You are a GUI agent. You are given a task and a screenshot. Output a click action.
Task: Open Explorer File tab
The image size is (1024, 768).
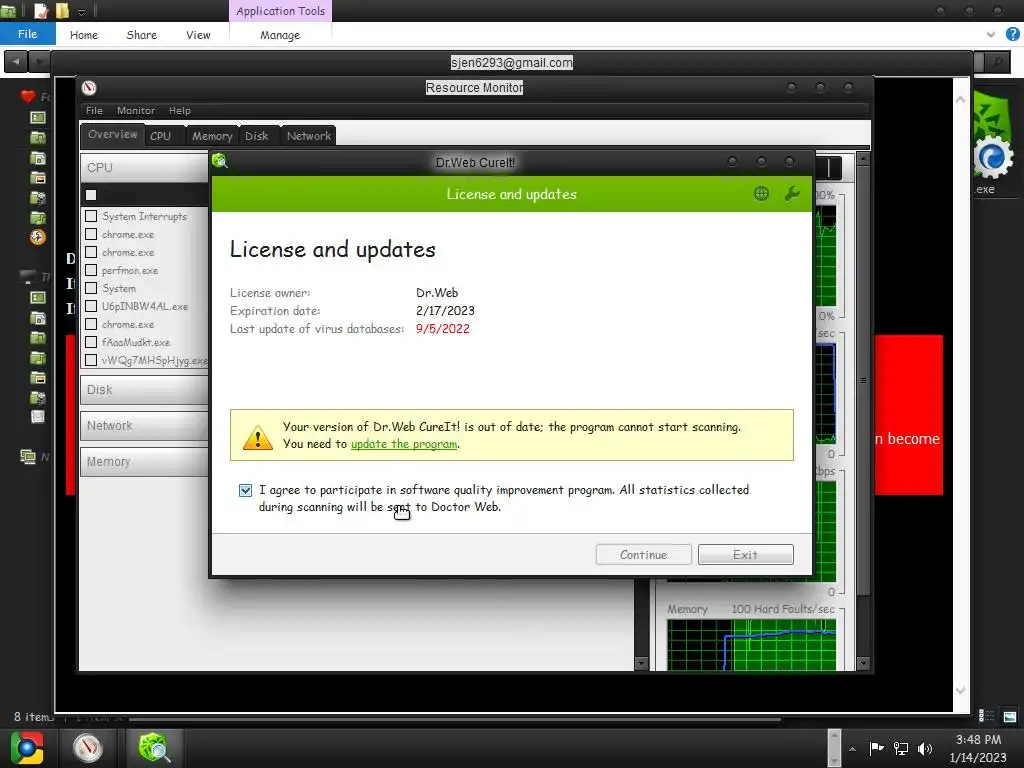click(x=27, y=34)
